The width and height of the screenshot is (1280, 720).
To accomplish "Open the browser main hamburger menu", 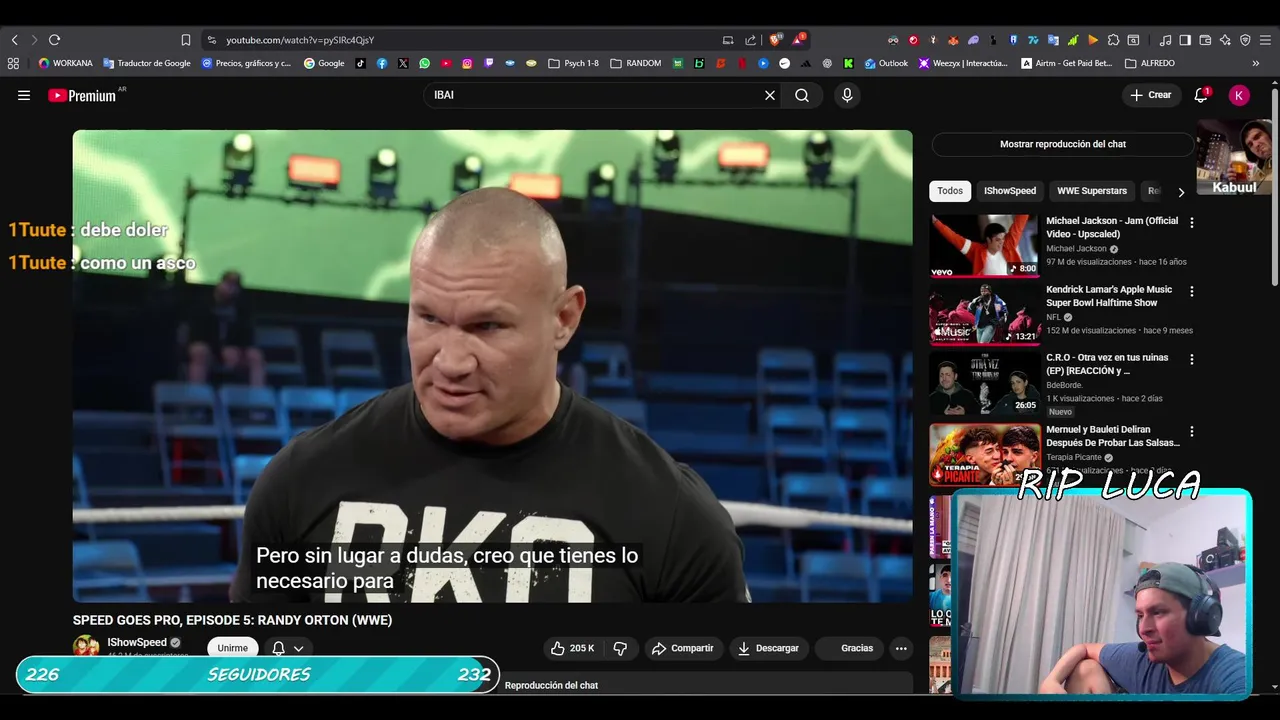I will pos(1265,40).
